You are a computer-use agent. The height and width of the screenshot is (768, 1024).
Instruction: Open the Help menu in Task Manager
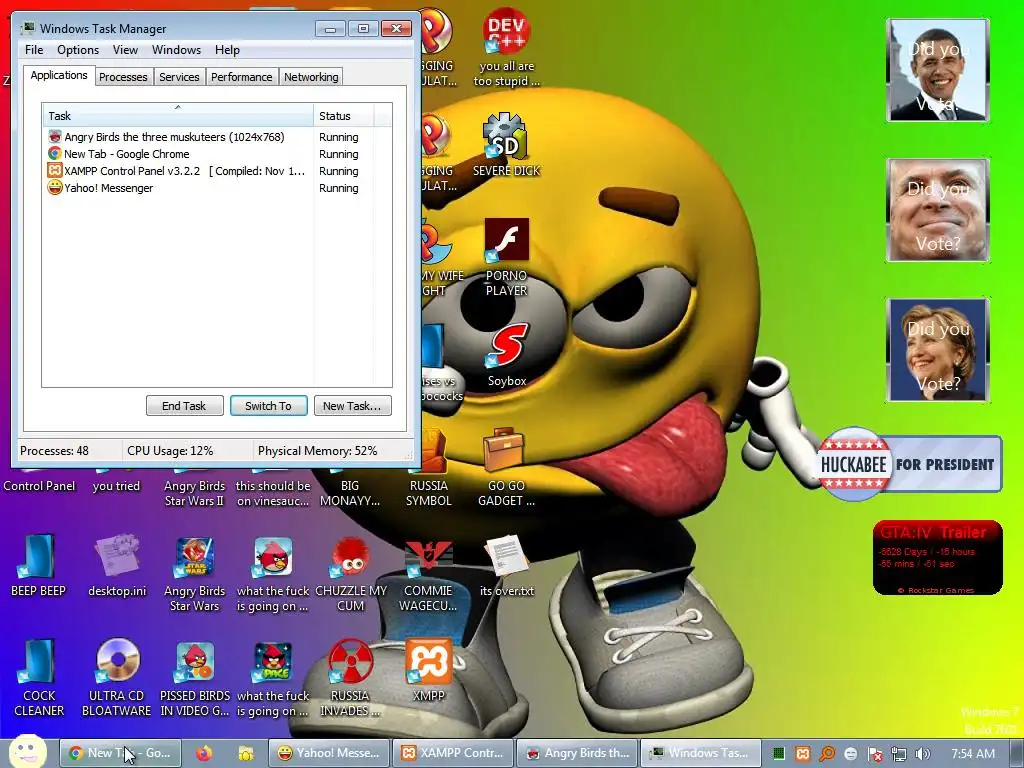227,50
